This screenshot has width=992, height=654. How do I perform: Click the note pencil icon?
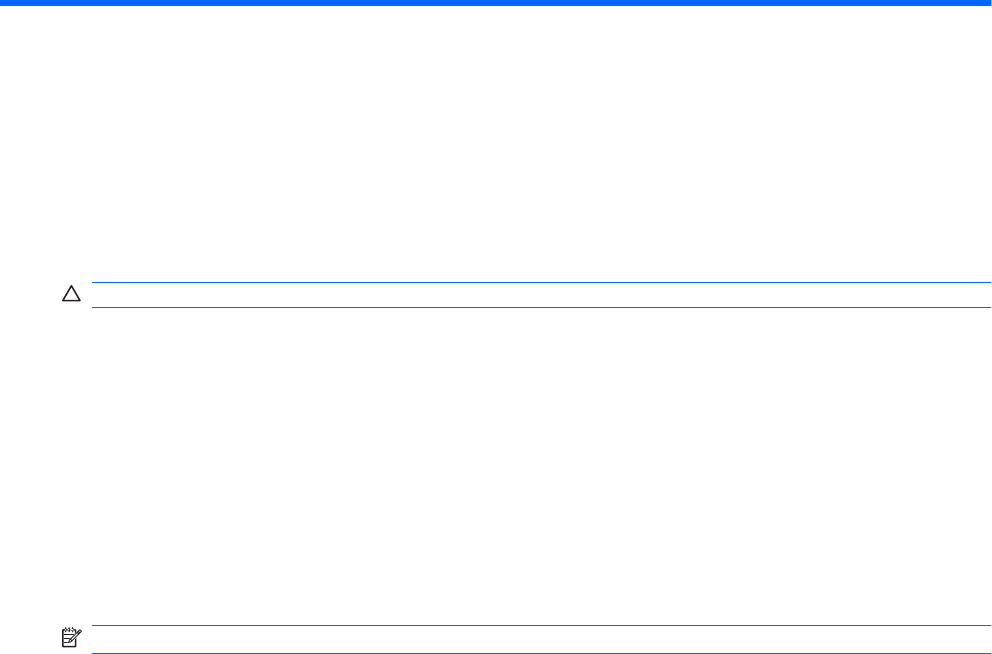[x=70, y=636]
